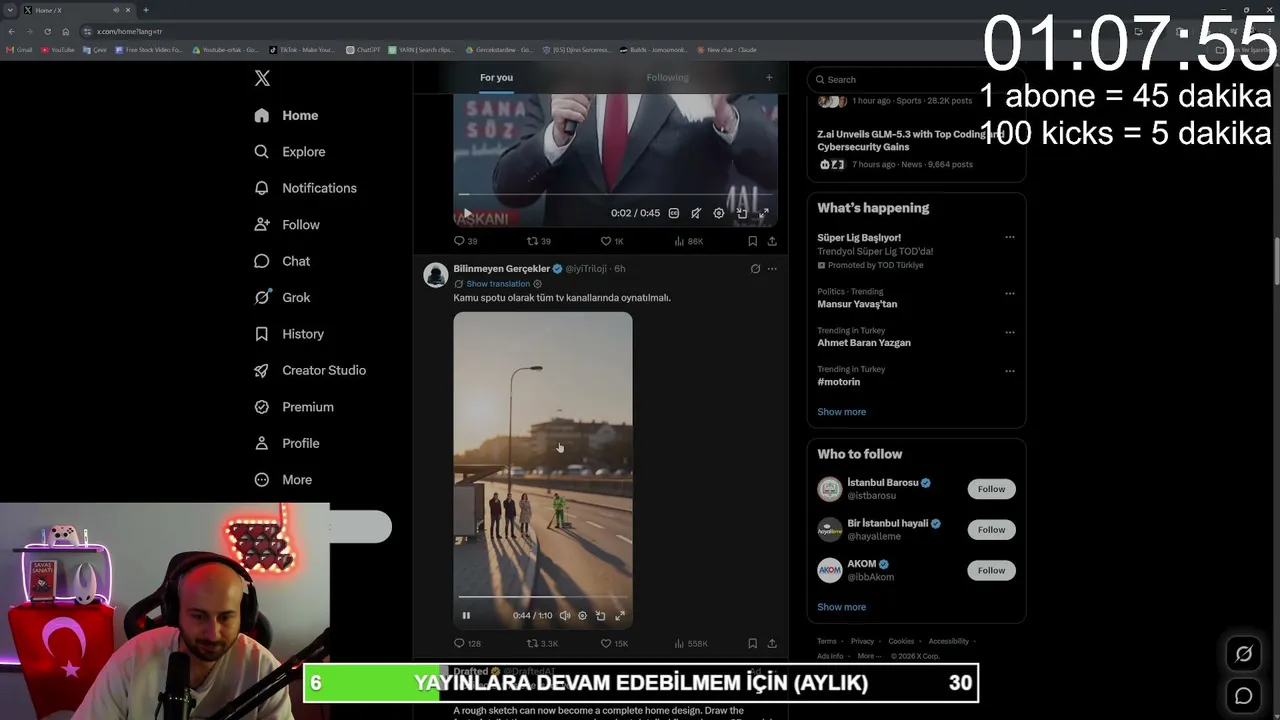
Task: Open more options for Süper Lig Başlıyor! trend
Action: (x=1010, y=238)
